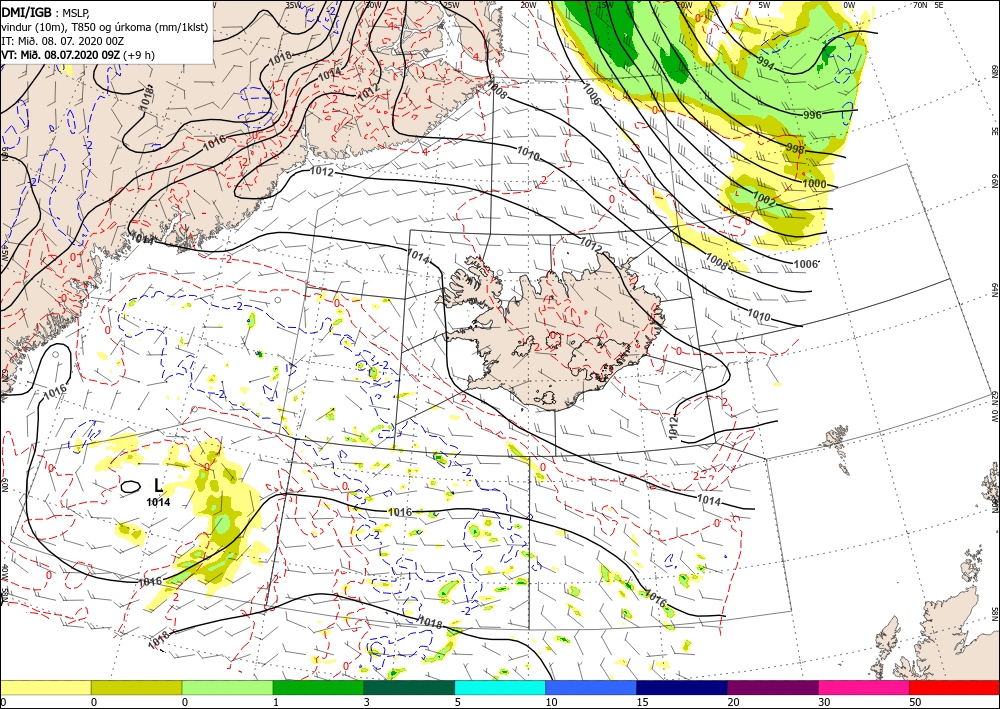This screenshot has width=1000, height=709.
Task: Click the 5W longitude label
Action: [765, 5]
